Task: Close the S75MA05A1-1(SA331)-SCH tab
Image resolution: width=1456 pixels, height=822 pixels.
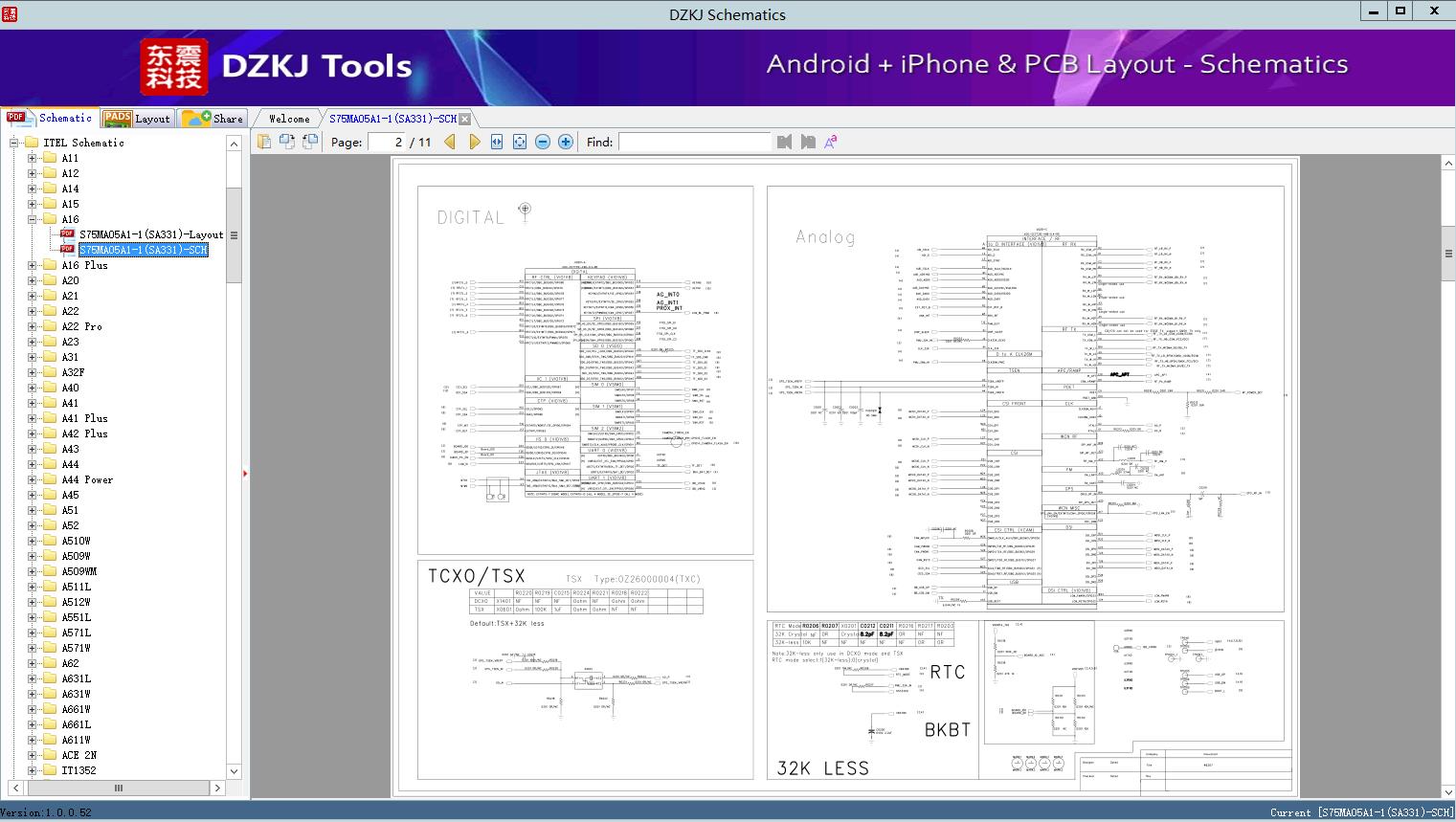Action: (465, 119)
